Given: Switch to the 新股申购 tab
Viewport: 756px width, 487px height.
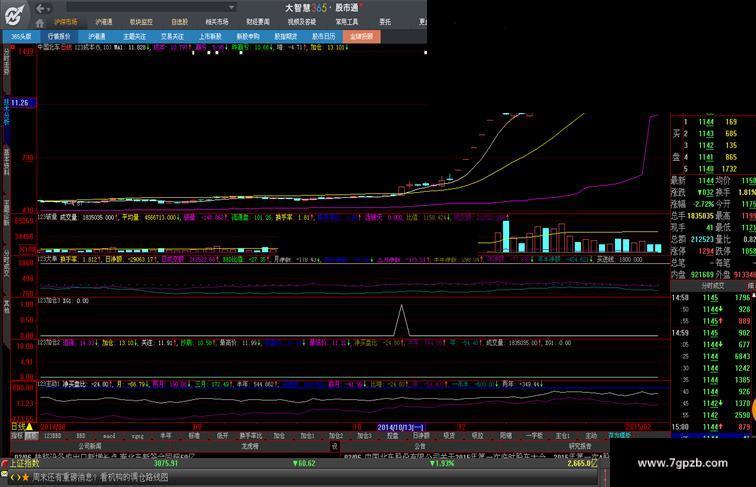Looking at the screenshot, I should pos(248,37).
